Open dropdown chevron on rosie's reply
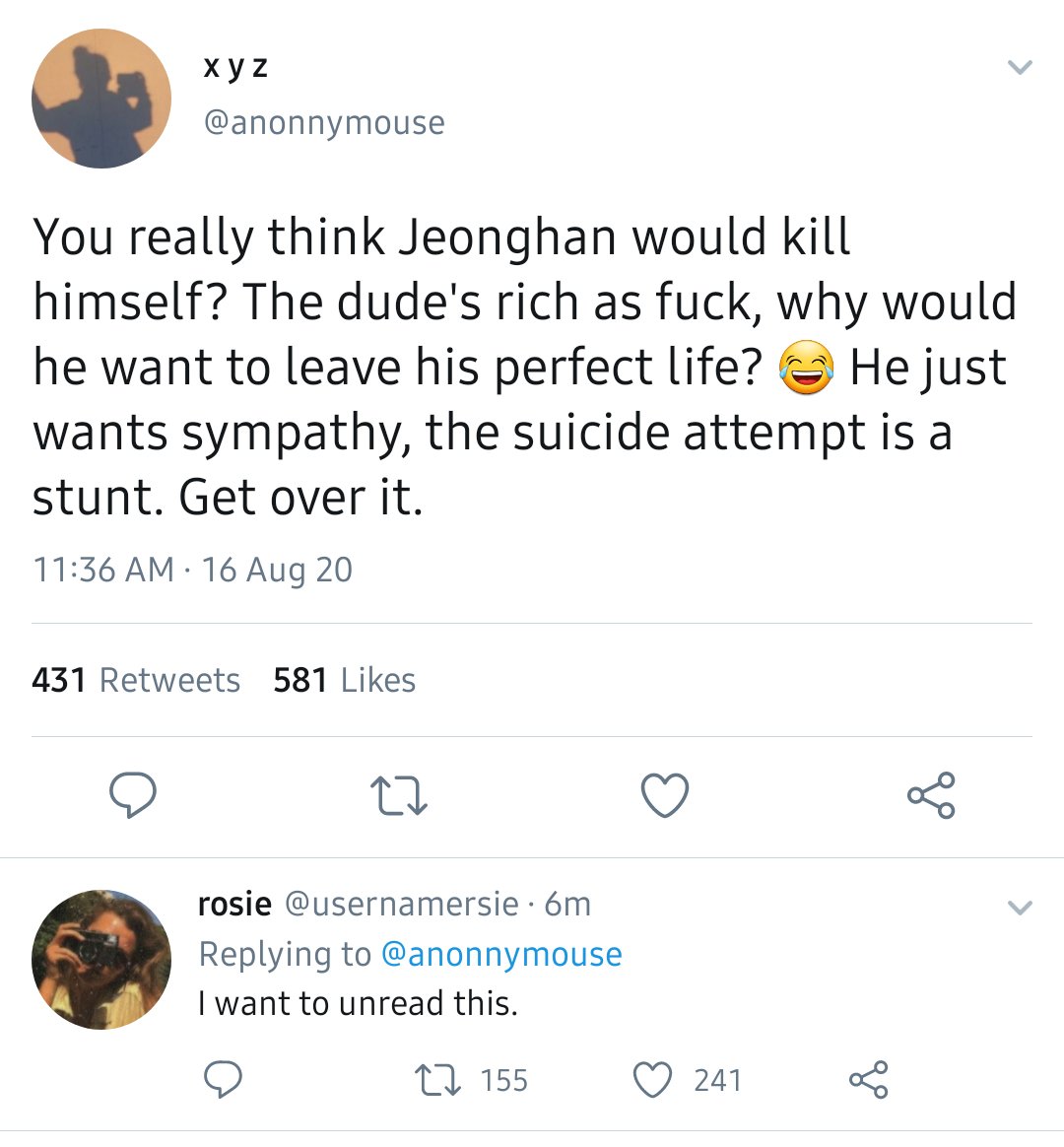This screenshot has height=1147, width=1064. click(1020, 908)
